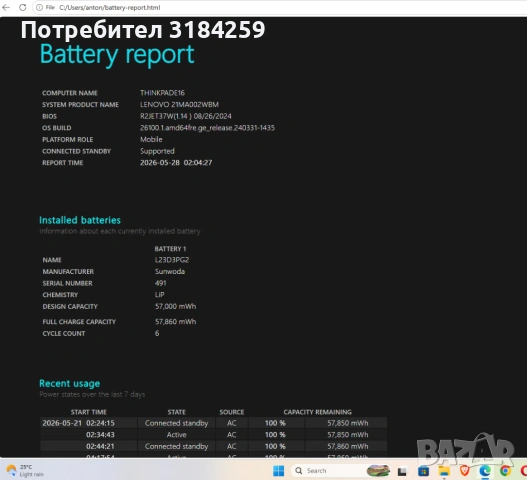Viewport: 527px width, 480px height.
Task: Click the Battery report title
Action: 117,54
